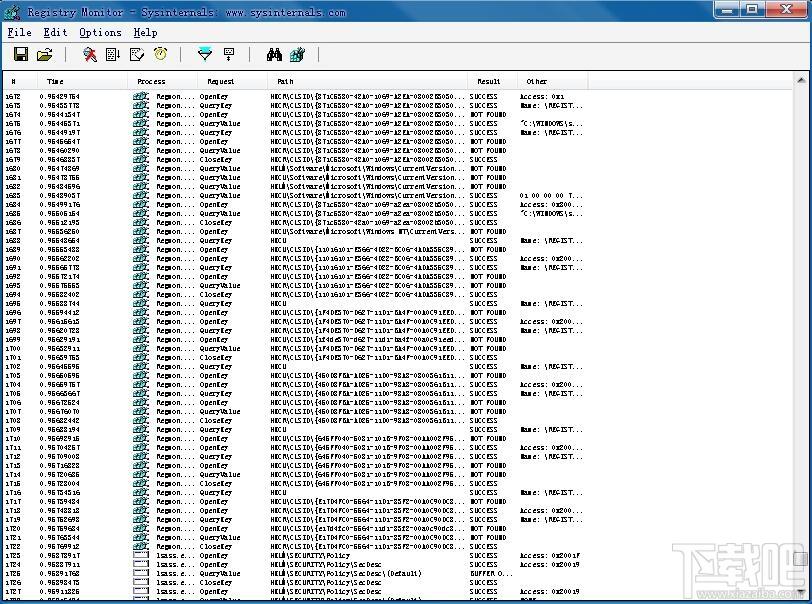This screenshot has height=604, width=812.
Task: Open the Edit menu
Action: click(55, 32)
